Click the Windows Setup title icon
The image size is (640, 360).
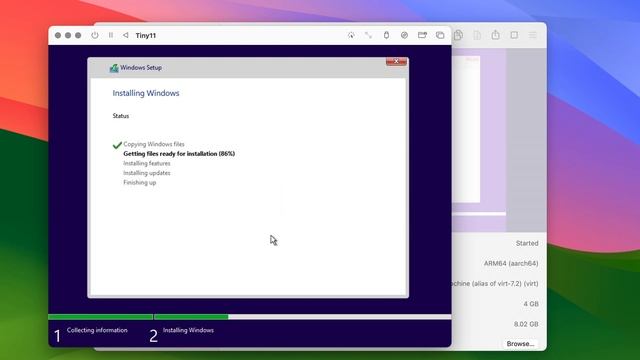[114, 68]
